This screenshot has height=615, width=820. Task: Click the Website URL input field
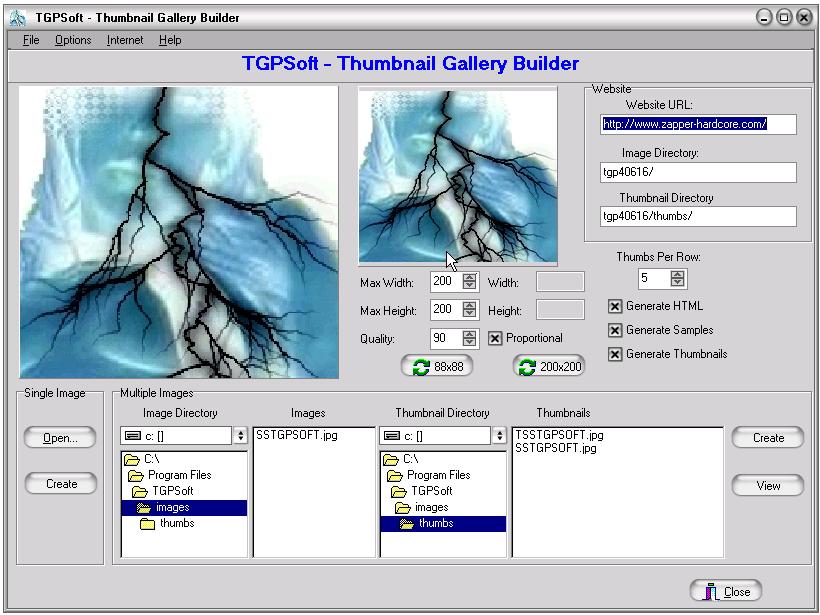click(698, 125)
